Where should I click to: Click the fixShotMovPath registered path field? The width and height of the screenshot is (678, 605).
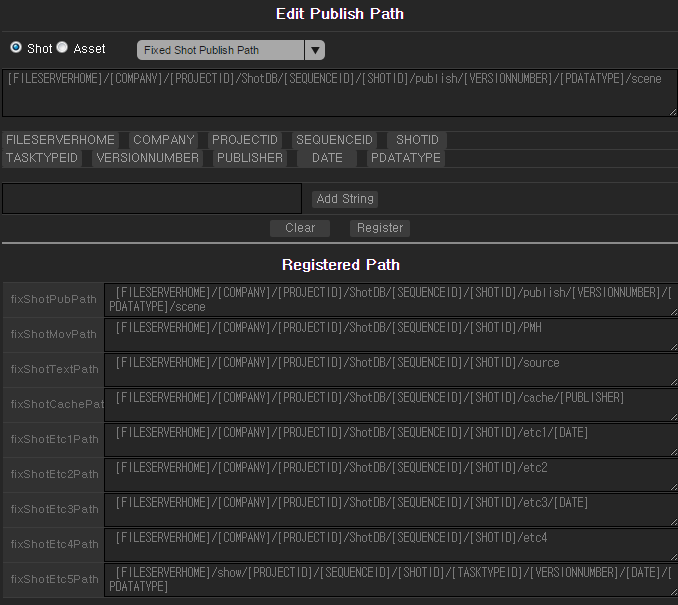coord(390,335)
